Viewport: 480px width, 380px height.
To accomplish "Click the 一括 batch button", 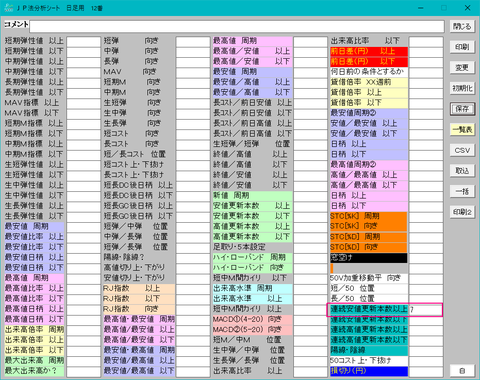I will point(462,191).
